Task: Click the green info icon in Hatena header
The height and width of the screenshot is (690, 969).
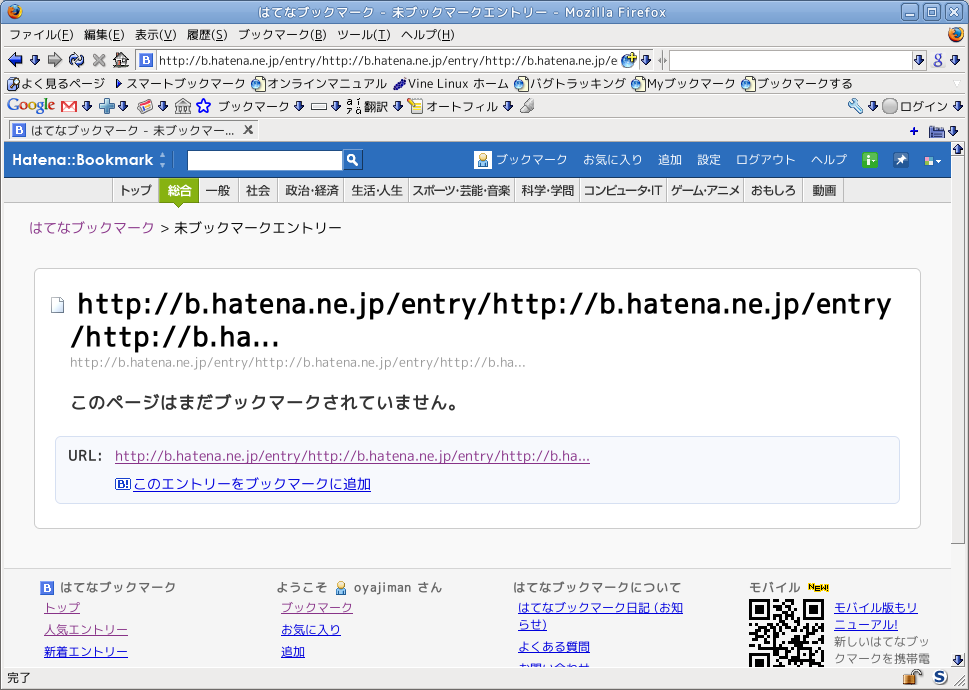Action: (870, 160)
